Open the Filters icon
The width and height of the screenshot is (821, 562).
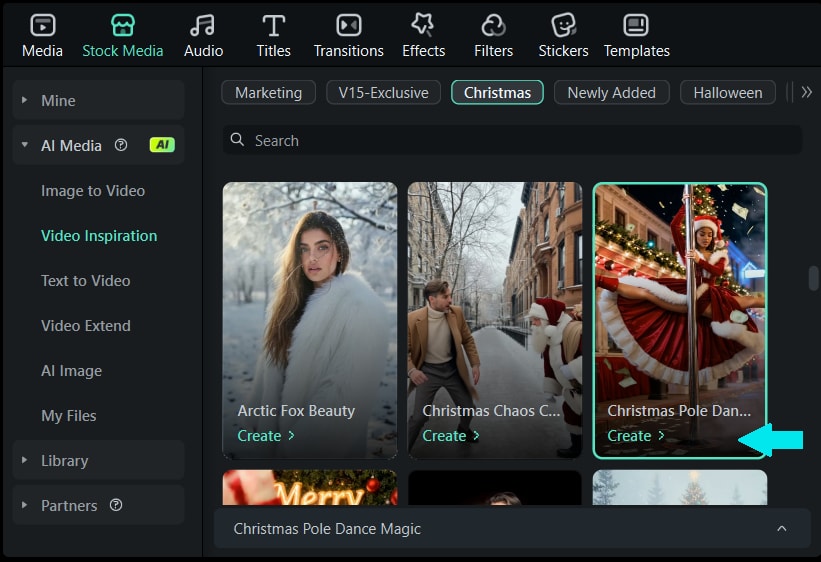(493, 25)
